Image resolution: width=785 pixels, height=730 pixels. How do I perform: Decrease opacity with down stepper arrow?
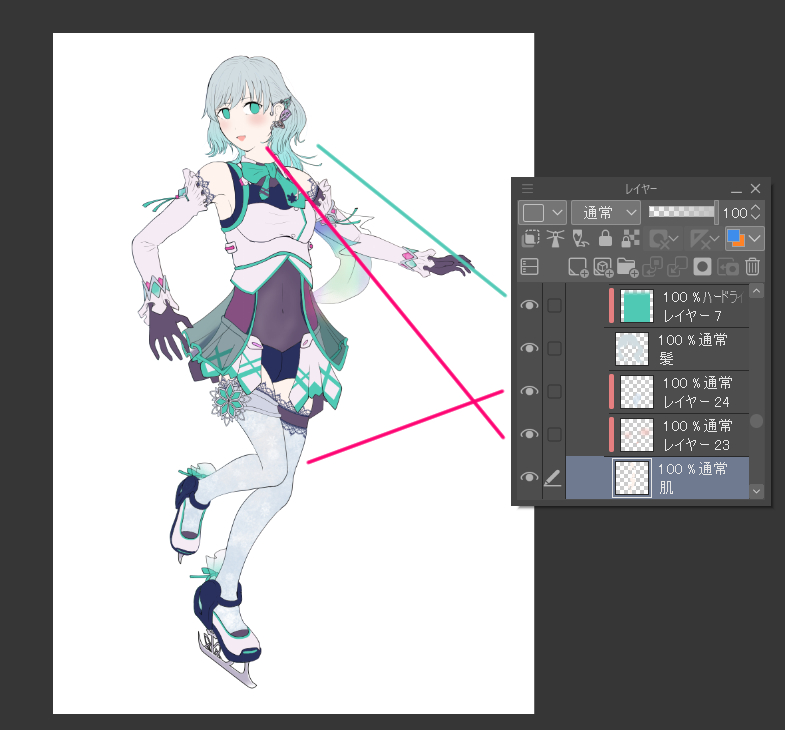click(x=756, y=217)
